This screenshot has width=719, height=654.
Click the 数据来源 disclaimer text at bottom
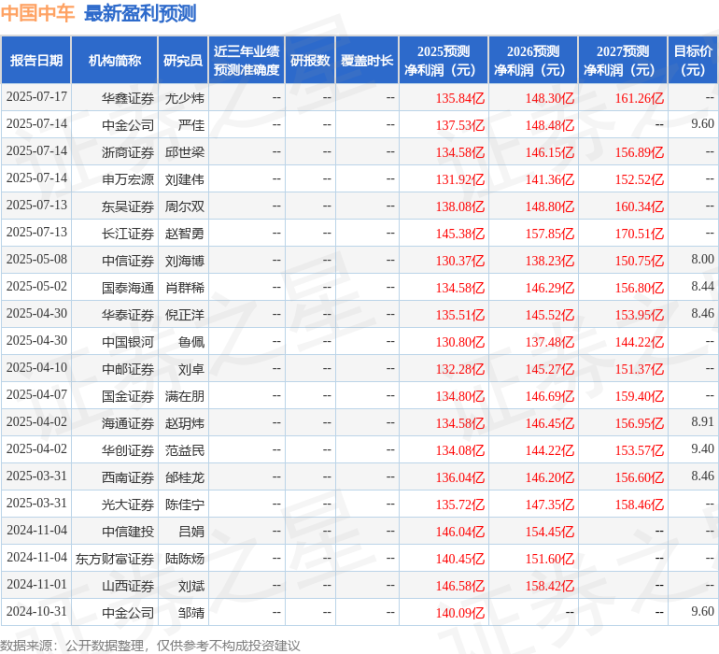[150, 645]
